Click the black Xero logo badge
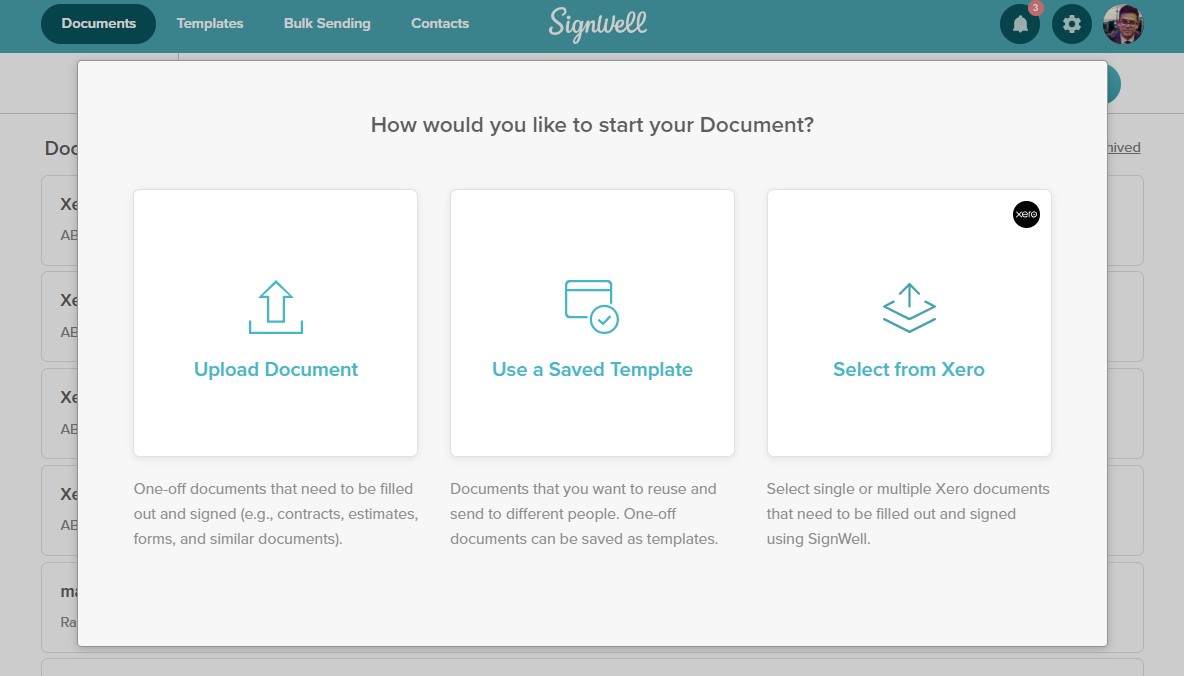This screenshot has width=1184, height=676. [1026, 215]
